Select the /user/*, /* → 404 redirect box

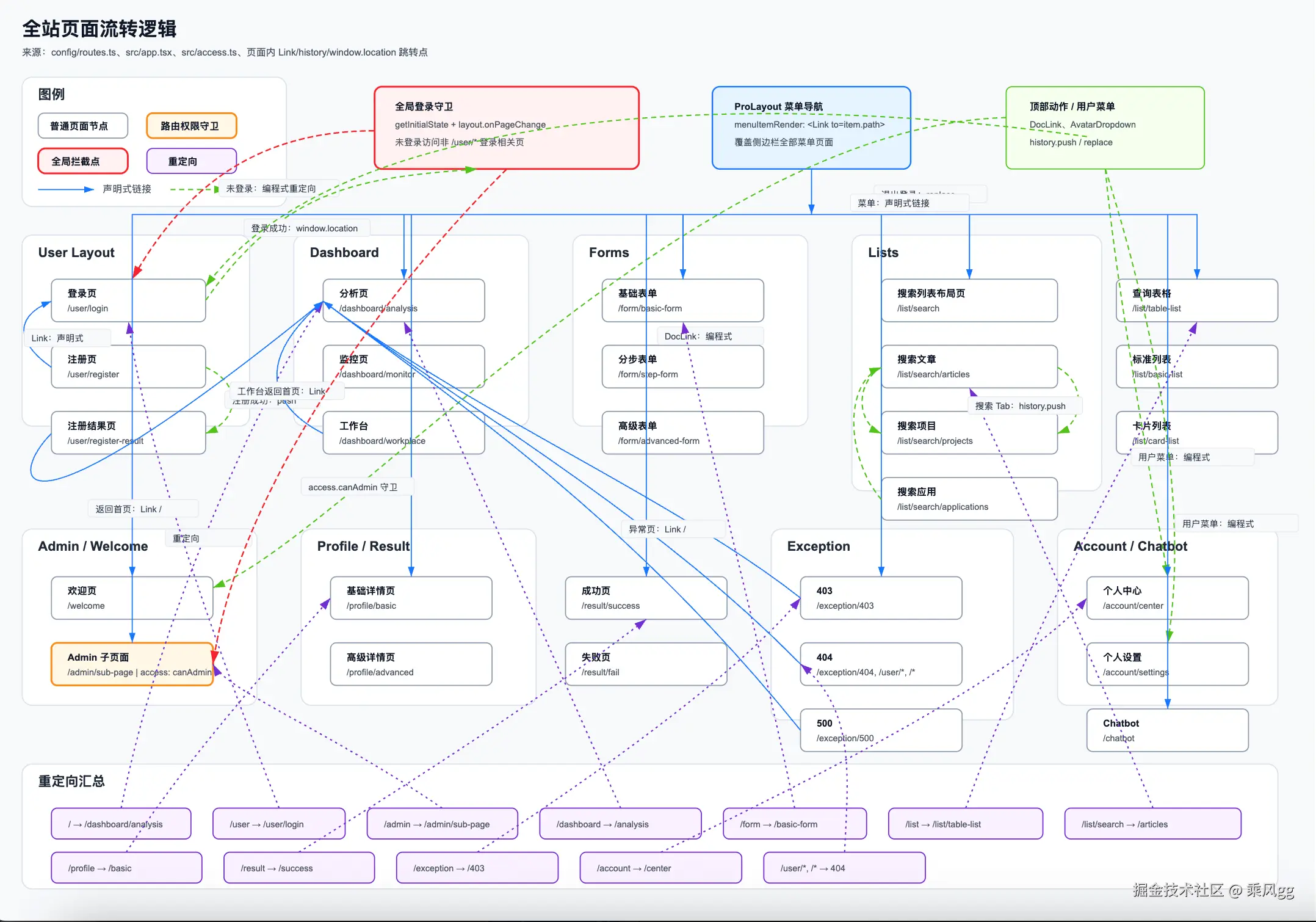(844, 868)
